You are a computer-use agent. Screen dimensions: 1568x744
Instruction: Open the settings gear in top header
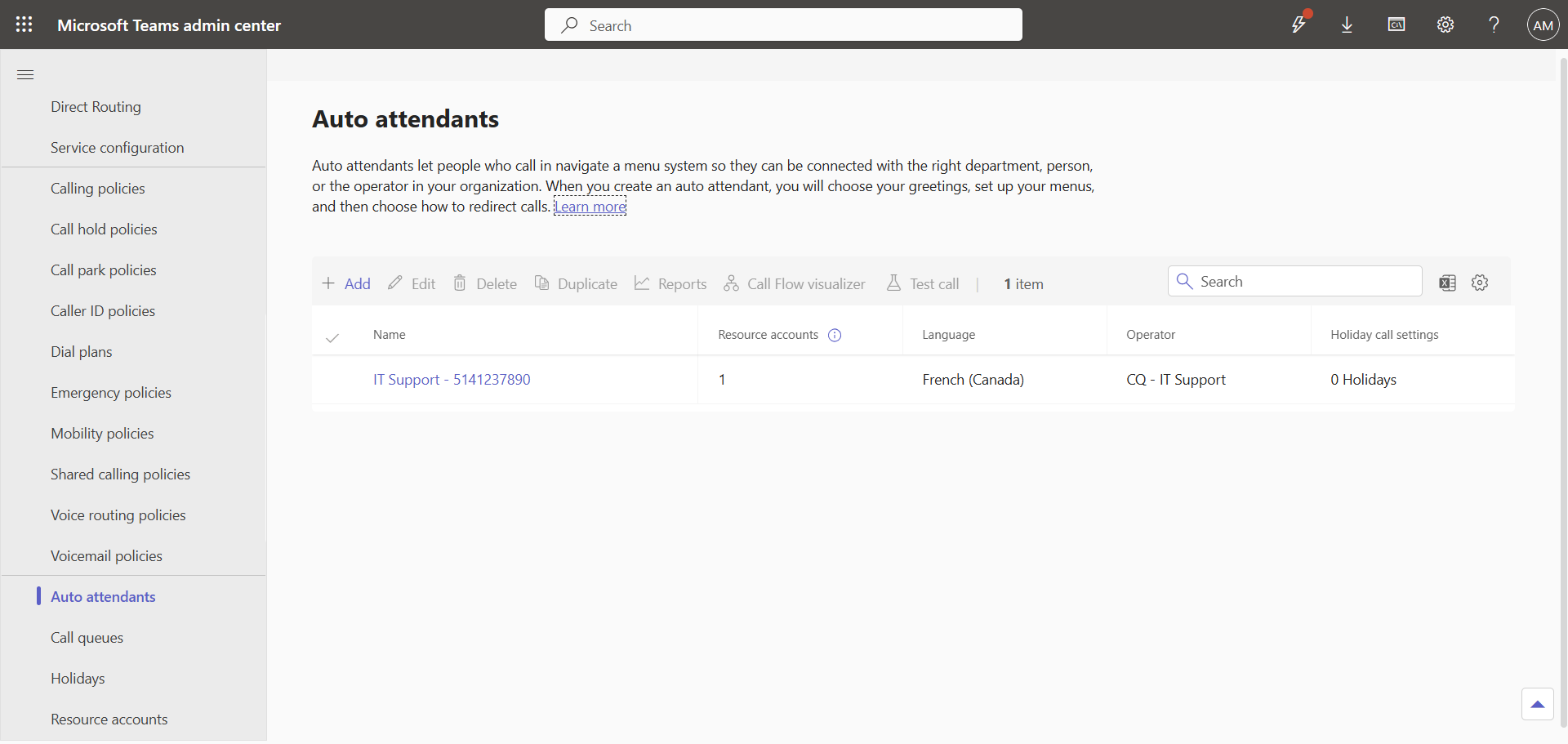point(1445,25)
